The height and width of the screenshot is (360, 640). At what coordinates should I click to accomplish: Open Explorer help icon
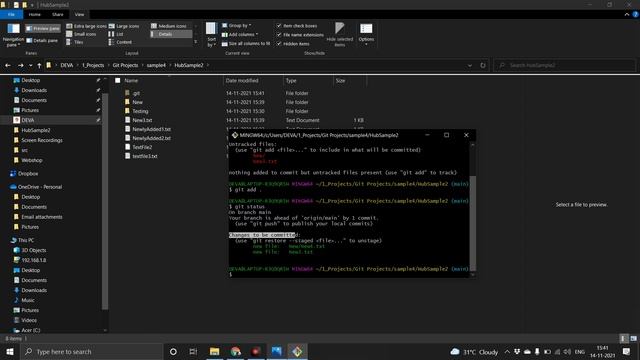[636, 14]
